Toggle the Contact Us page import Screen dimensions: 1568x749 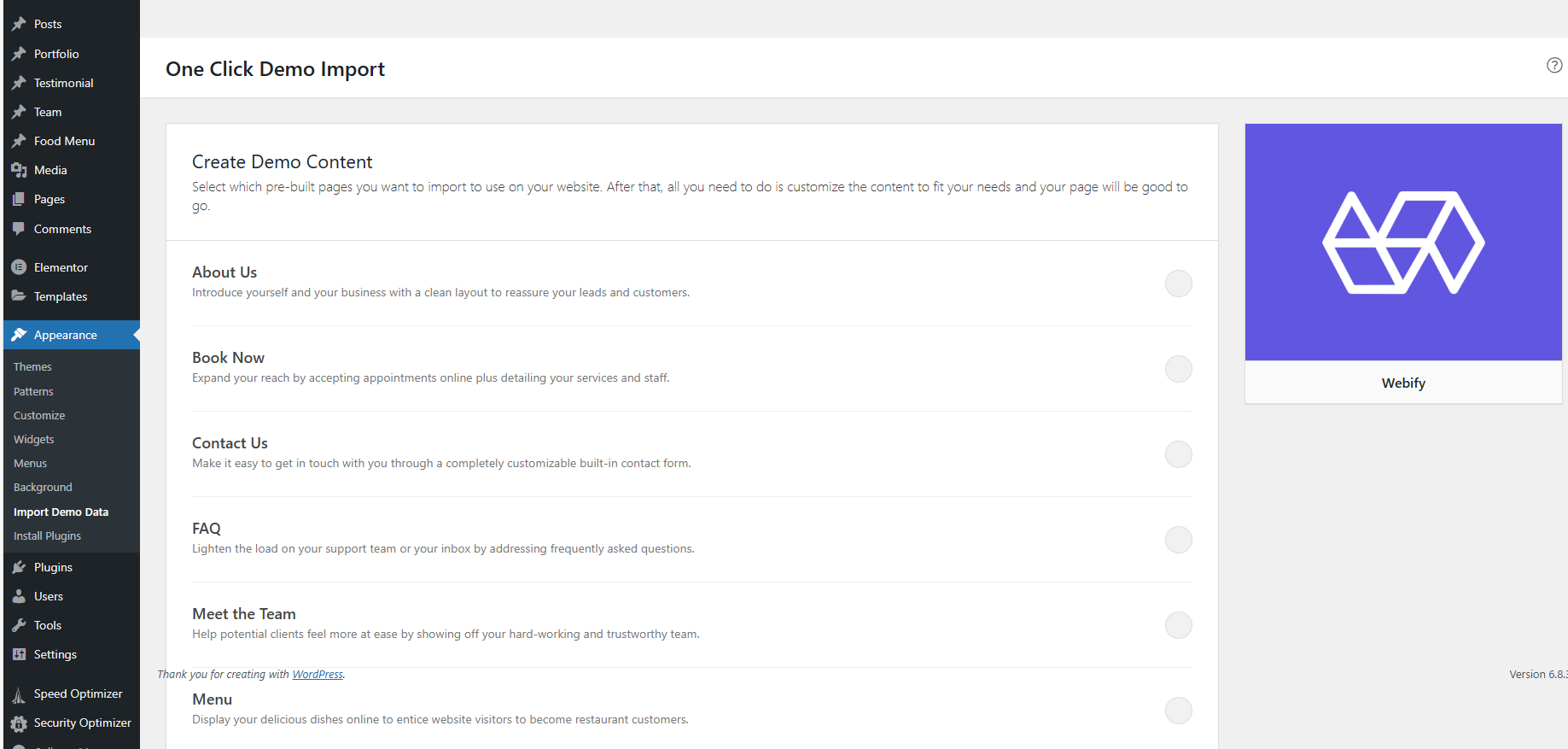point(1179,454)
